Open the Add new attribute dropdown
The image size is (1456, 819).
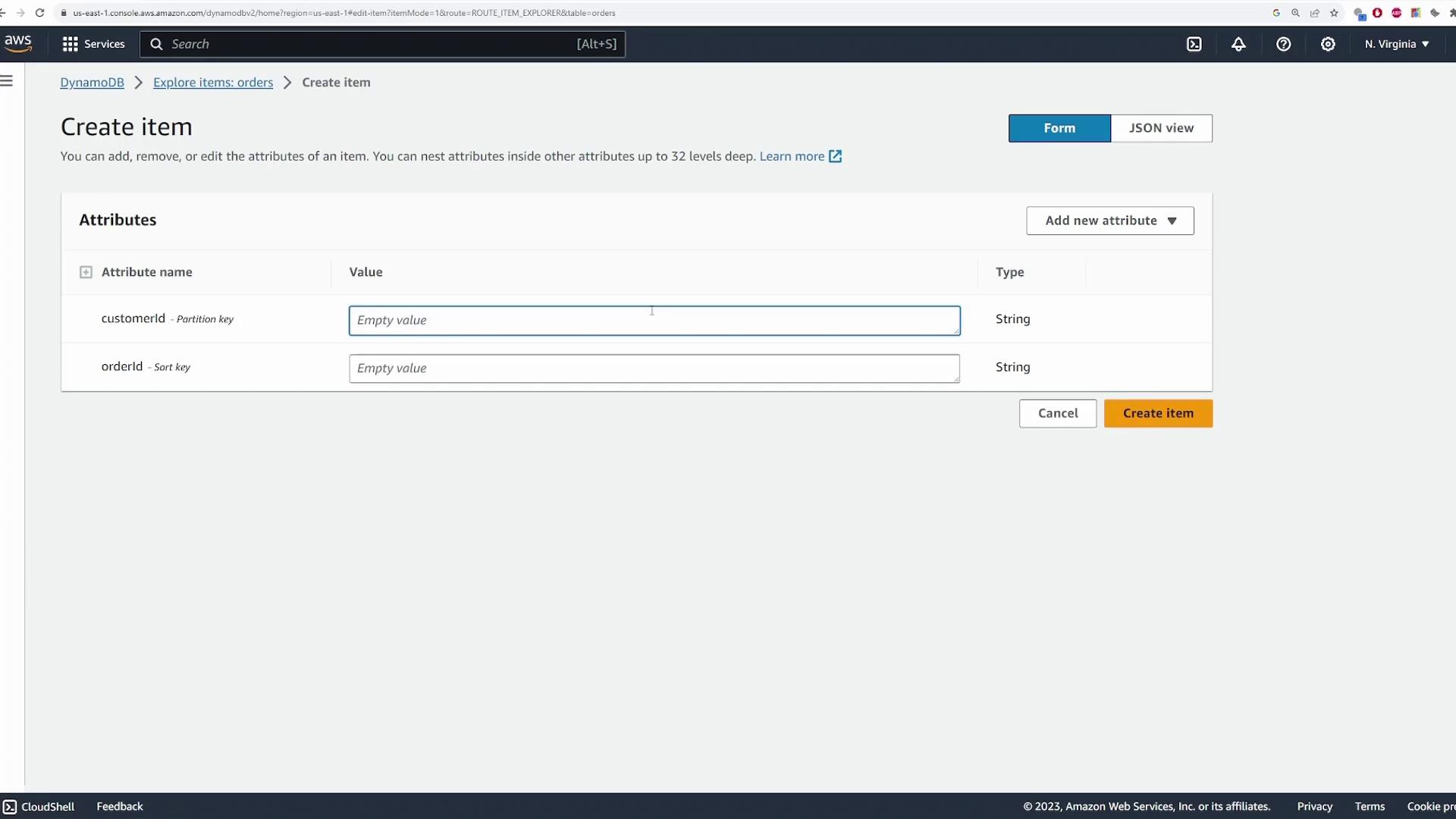point(1109,221)
